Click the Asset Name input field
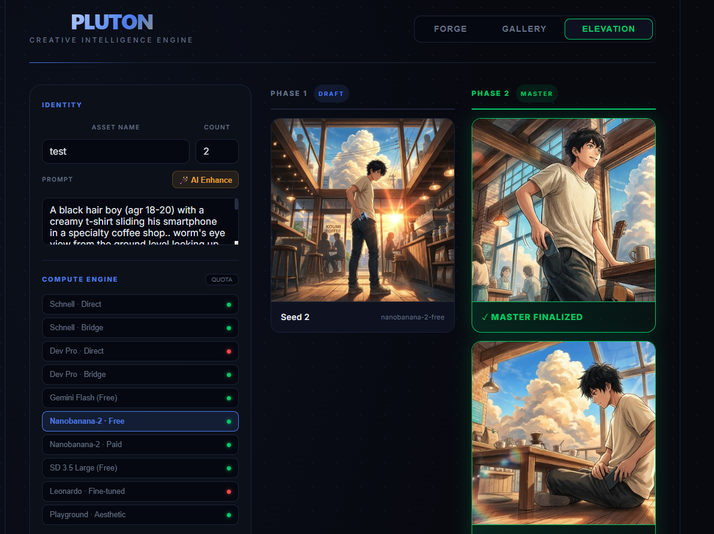The image size is (714, 534). point(115,151)
